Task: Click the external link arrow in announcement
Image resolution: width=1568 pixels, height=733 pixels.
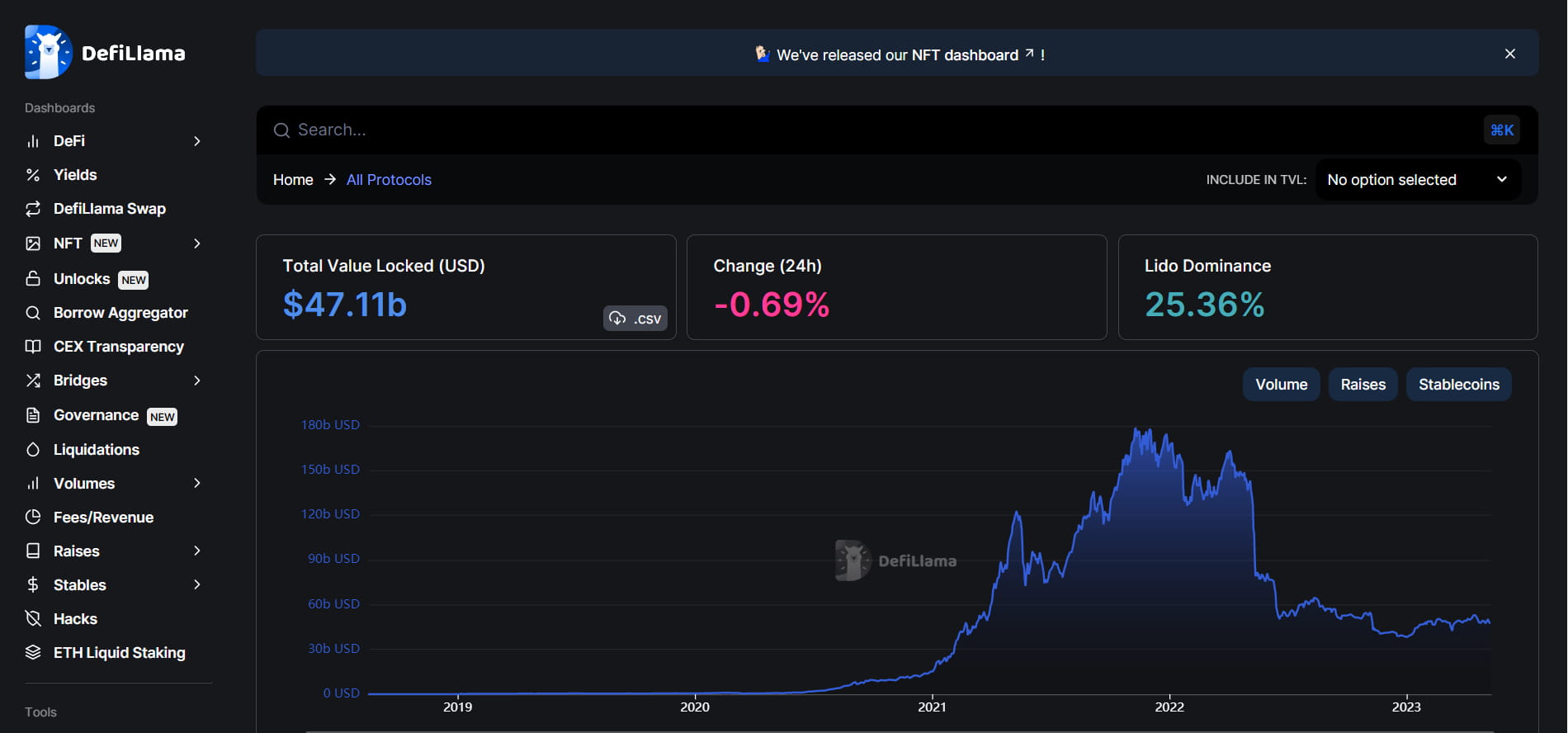Action: pyautogui.click(x=1029, y=53)
